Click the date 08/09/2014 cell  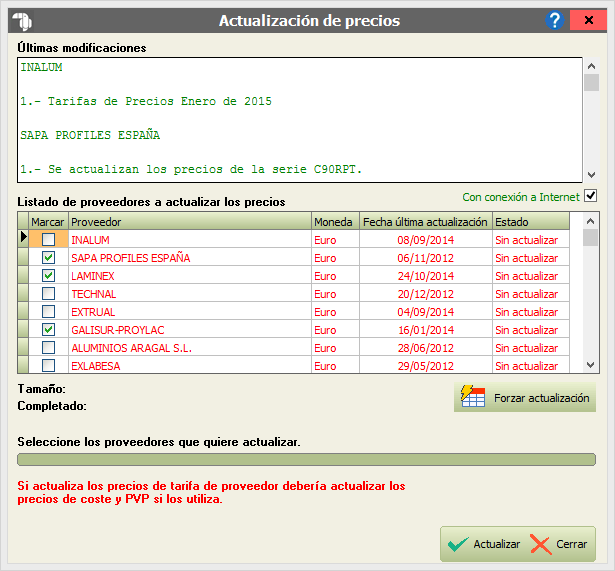tap(426, 240)
